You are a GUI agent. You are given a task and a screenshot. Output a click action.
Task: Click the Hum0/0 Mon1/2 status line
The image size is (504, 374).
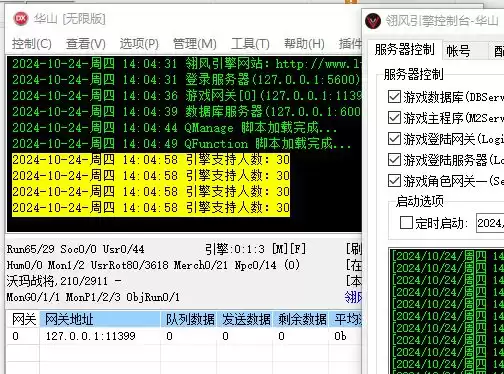coord(153,265)
